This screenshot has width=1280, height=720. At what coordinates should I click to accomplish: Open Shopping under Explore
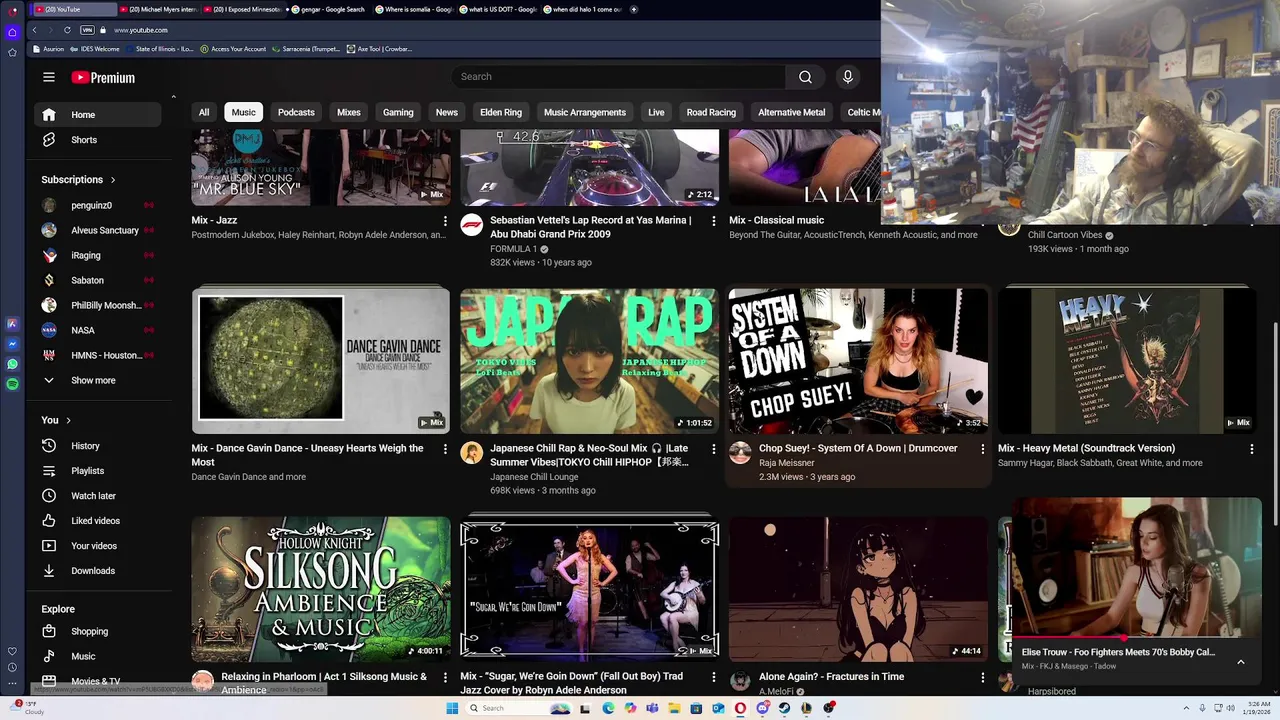click(x=97, y=632)
